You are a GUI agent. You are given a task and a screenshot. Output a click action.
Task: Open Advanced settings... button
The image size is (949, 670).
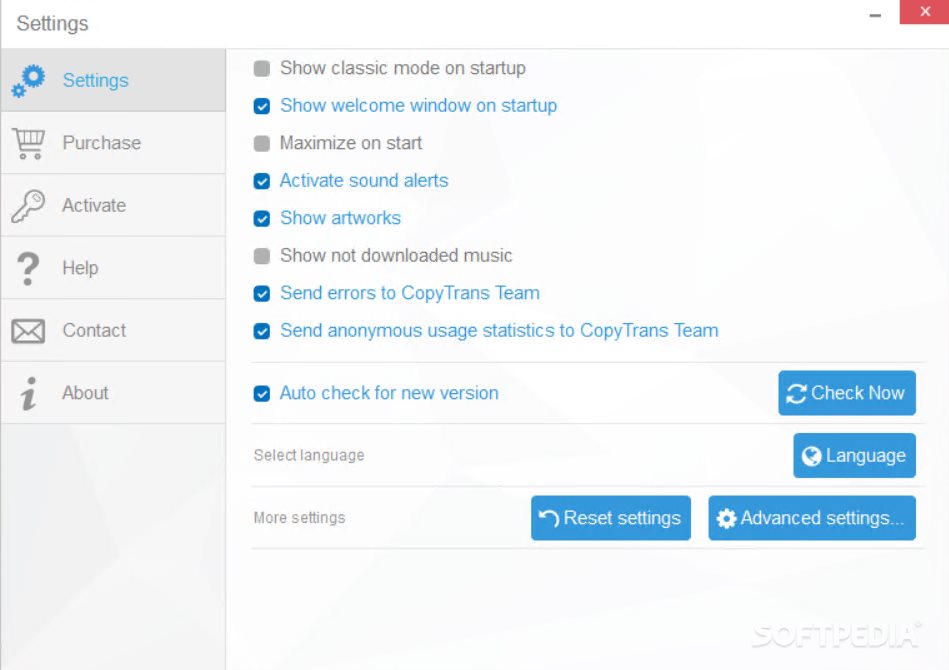point(812,518)
